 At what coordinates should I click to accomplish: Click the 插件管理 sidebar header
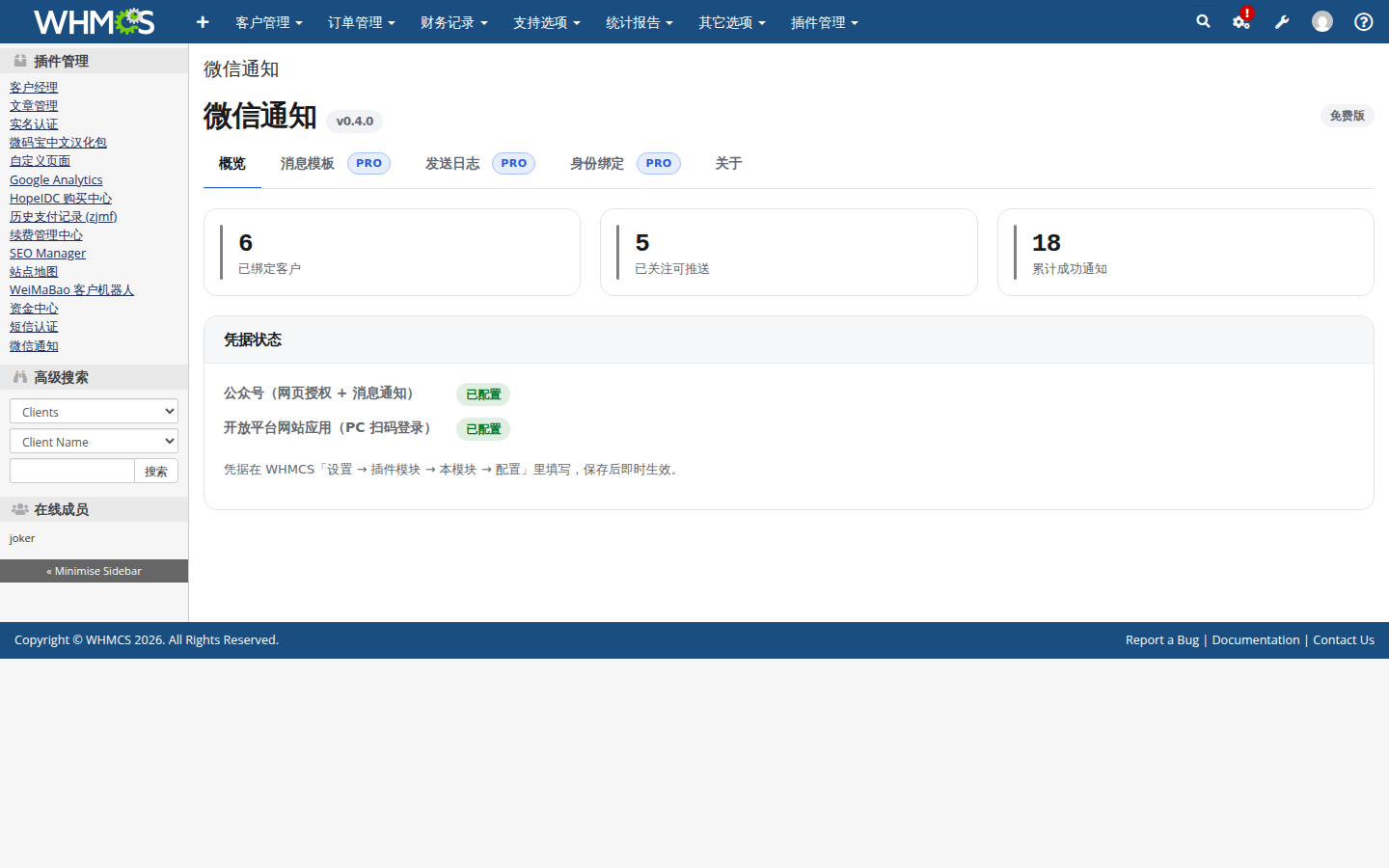[94, 61]
